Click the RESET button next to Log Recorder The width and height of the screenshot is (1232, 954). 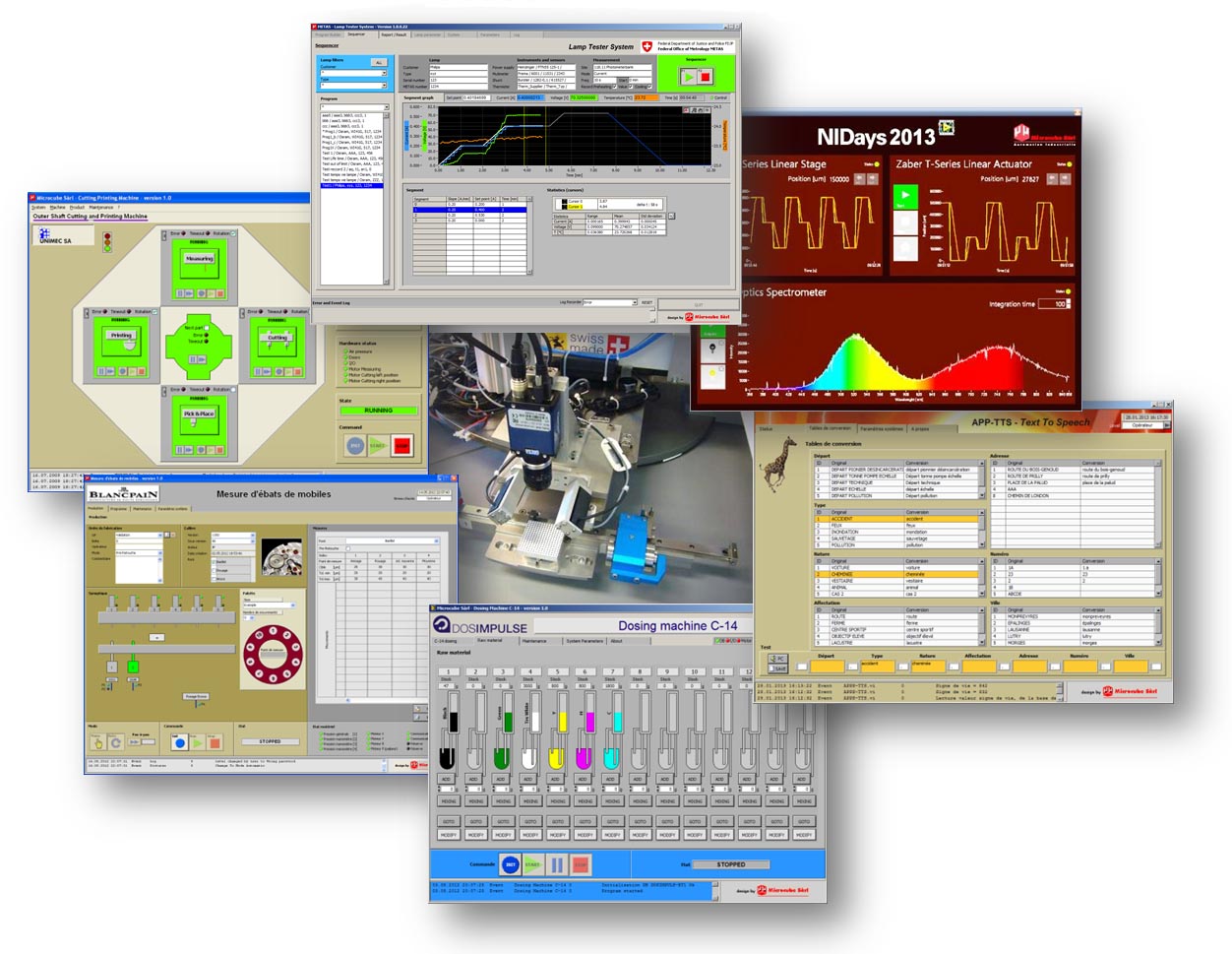[647, 302]
